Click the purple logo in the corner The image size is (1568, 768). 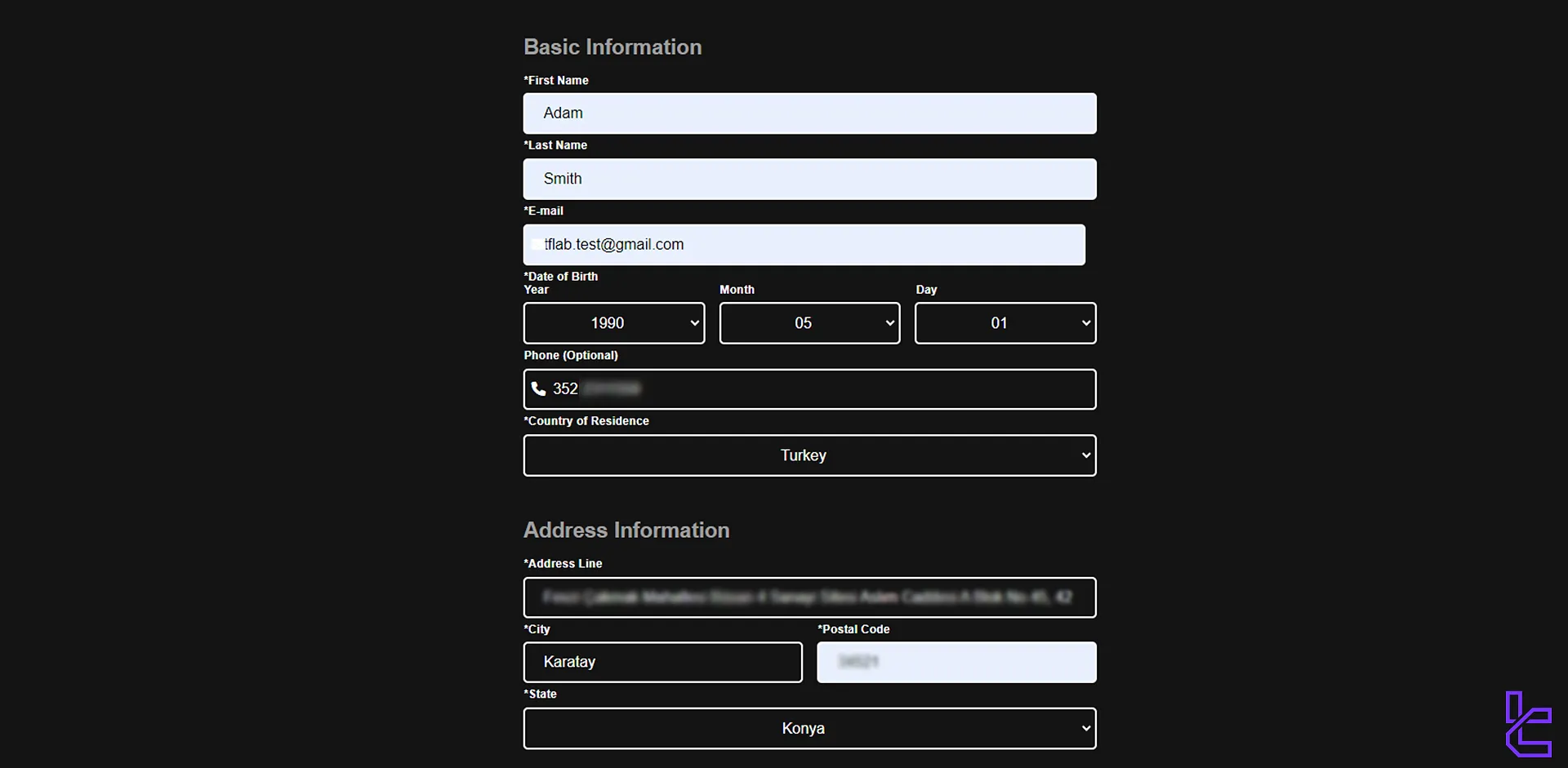point(1528,724)
